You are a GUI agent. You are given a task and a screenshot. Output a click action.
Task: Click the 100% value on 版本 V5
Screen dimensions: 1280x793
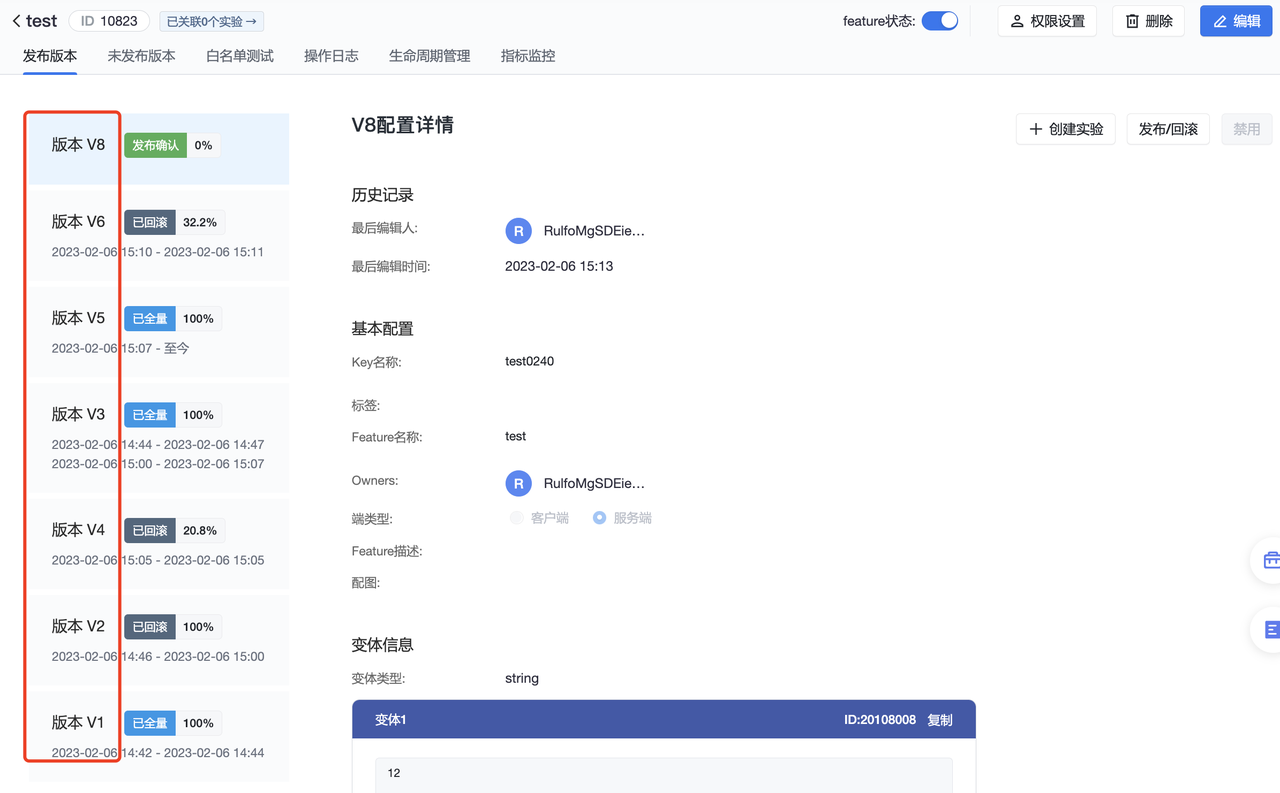click(x=198, y=319)
